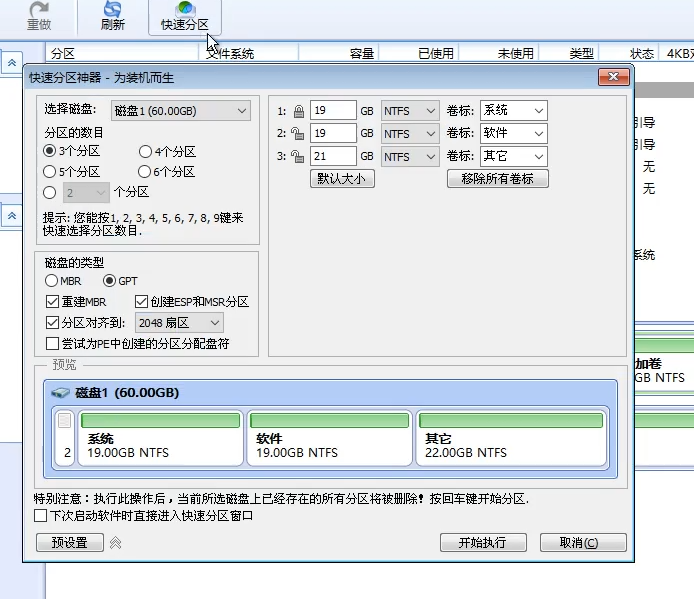694x599 pixels.
Task: Select the 系统 19.00GB preview partition
Action: point(161,438)
